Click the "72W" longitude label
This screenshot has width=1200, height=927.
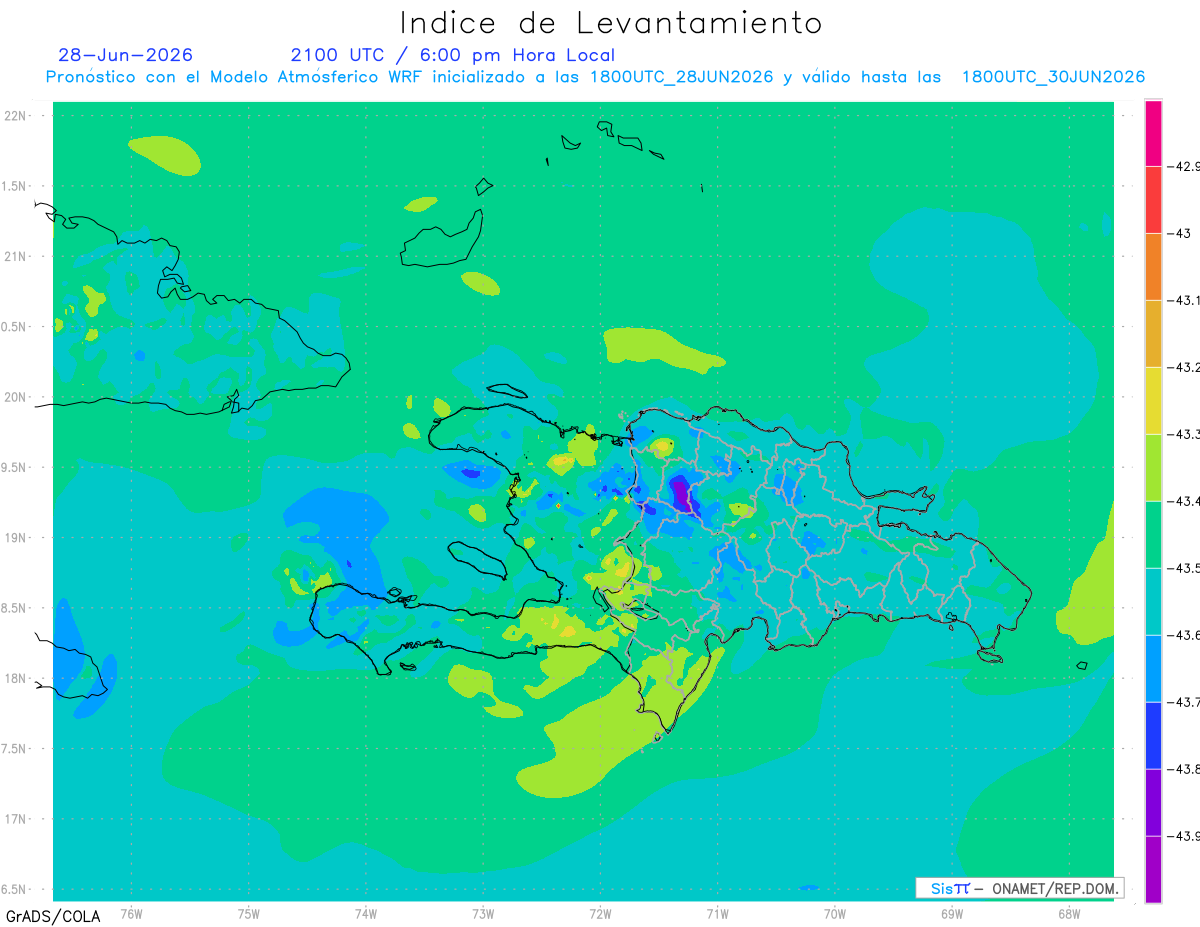pos(601,913)
